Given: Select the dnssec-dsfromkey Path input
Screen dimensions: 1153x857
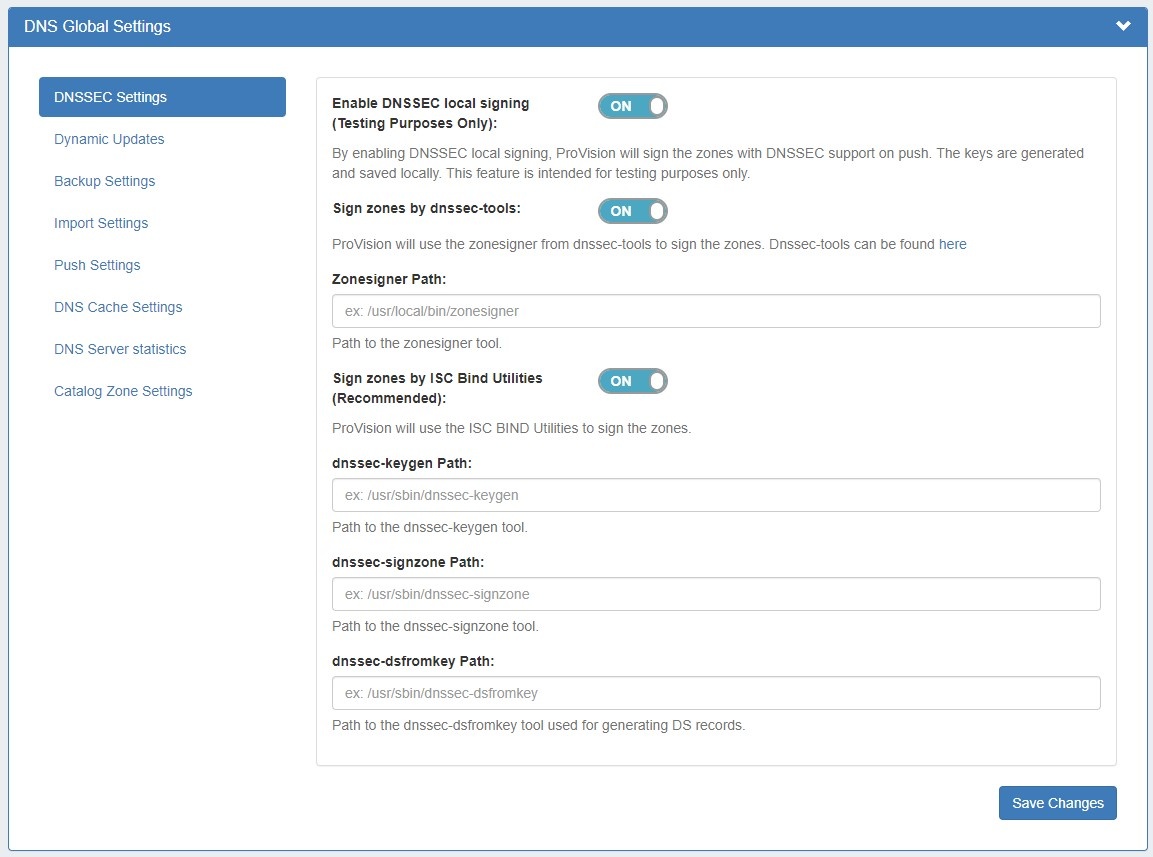Looking at the screenshot, I should coord(716,693).
